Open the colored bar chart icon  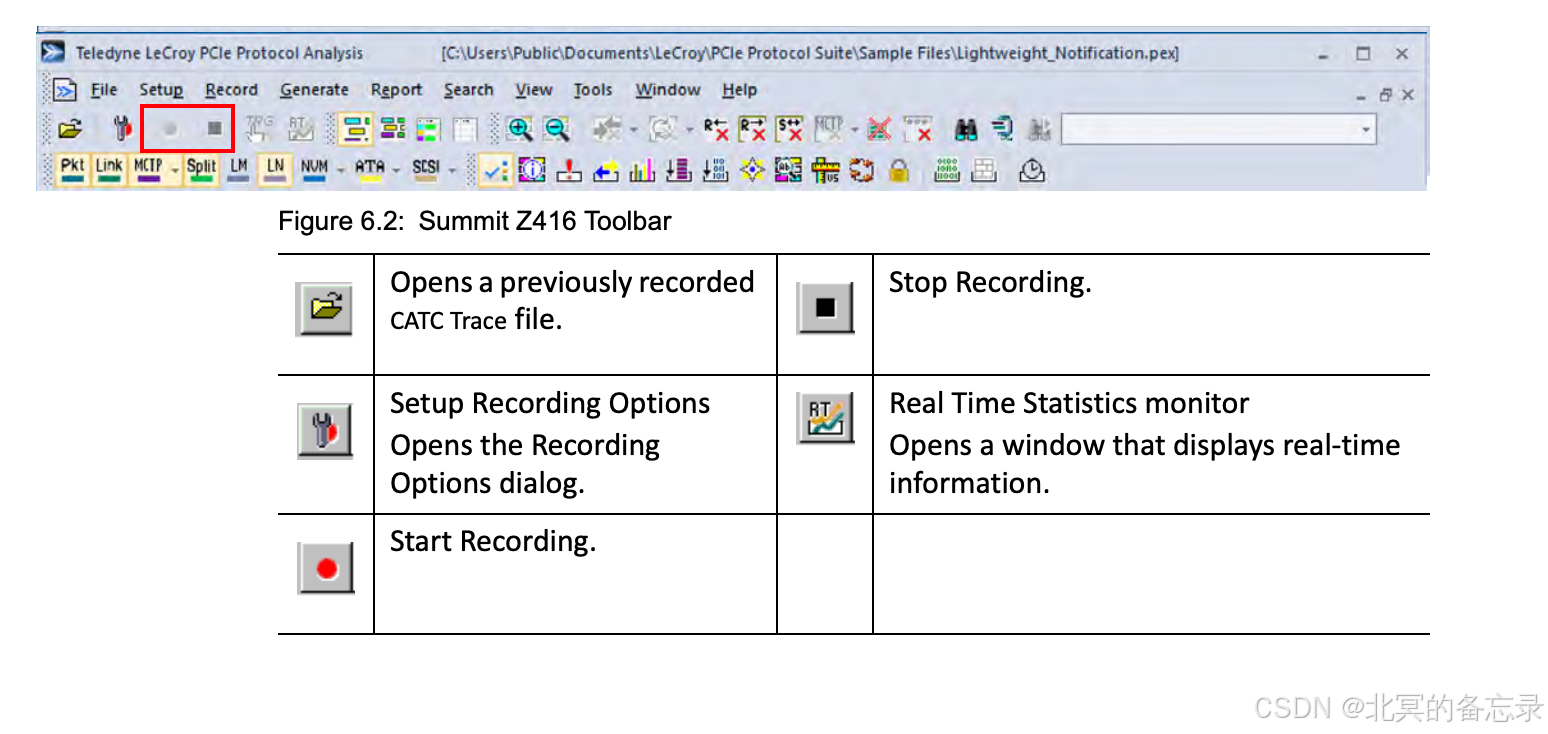pyautogui.click(x=642, y=171)
